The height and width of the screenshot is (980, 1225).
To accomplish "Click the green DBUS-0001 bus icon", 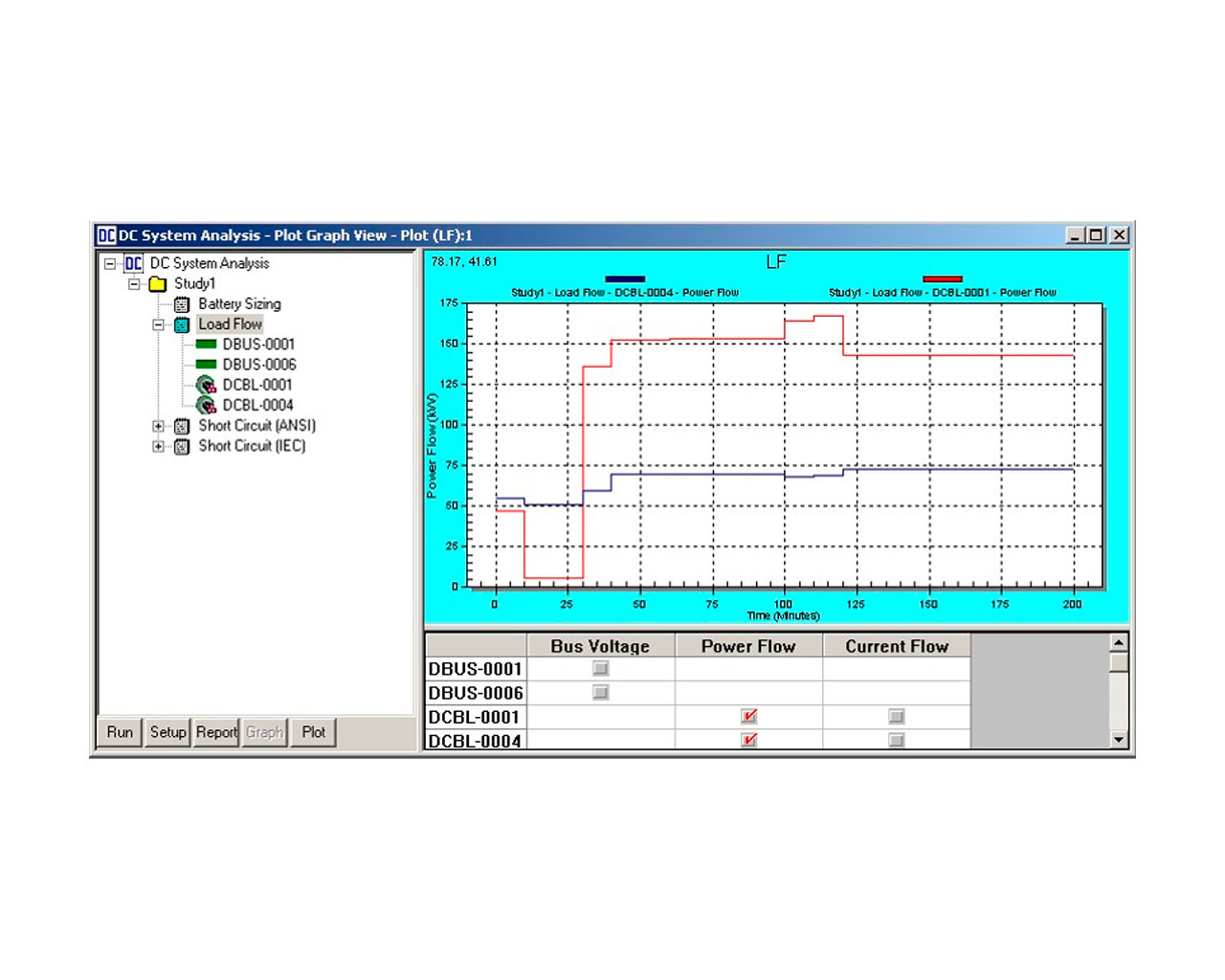I will point(206,345).
